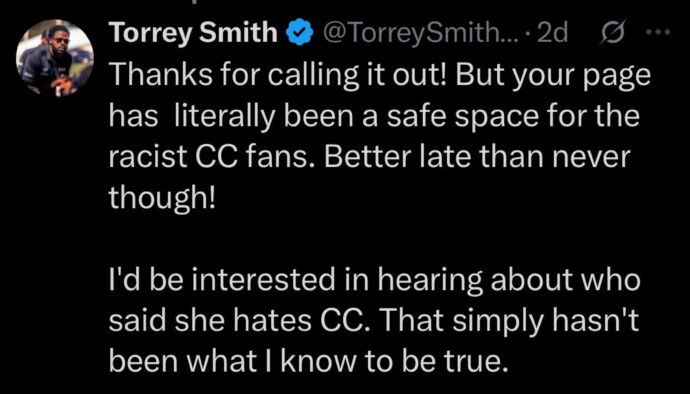Click "That simply hasn't" in the tweet
Image resolution: width=690 pixels, height=394 pixels.
coord(506,322)
